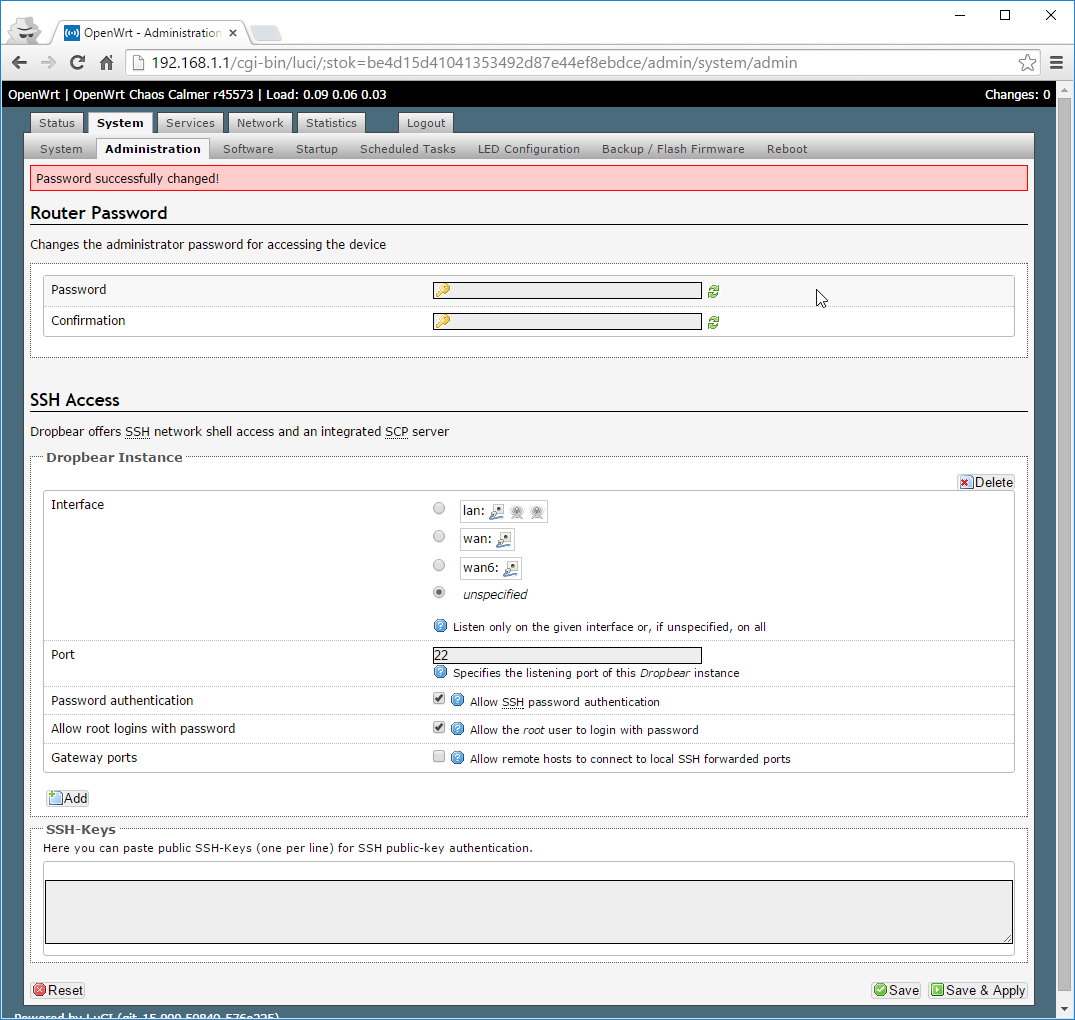
Task: Open Chrome hamburger menu
Action: coord(1056,63)
